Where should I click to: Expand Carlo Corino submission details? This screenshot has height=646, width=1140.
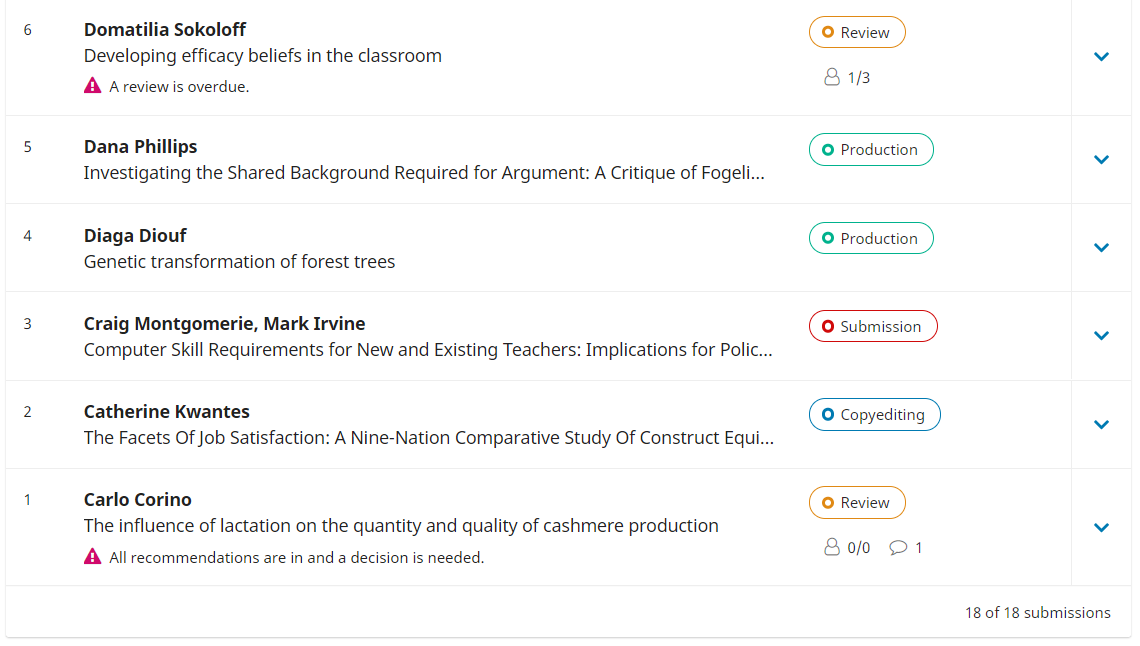[x=1101, y=527]
